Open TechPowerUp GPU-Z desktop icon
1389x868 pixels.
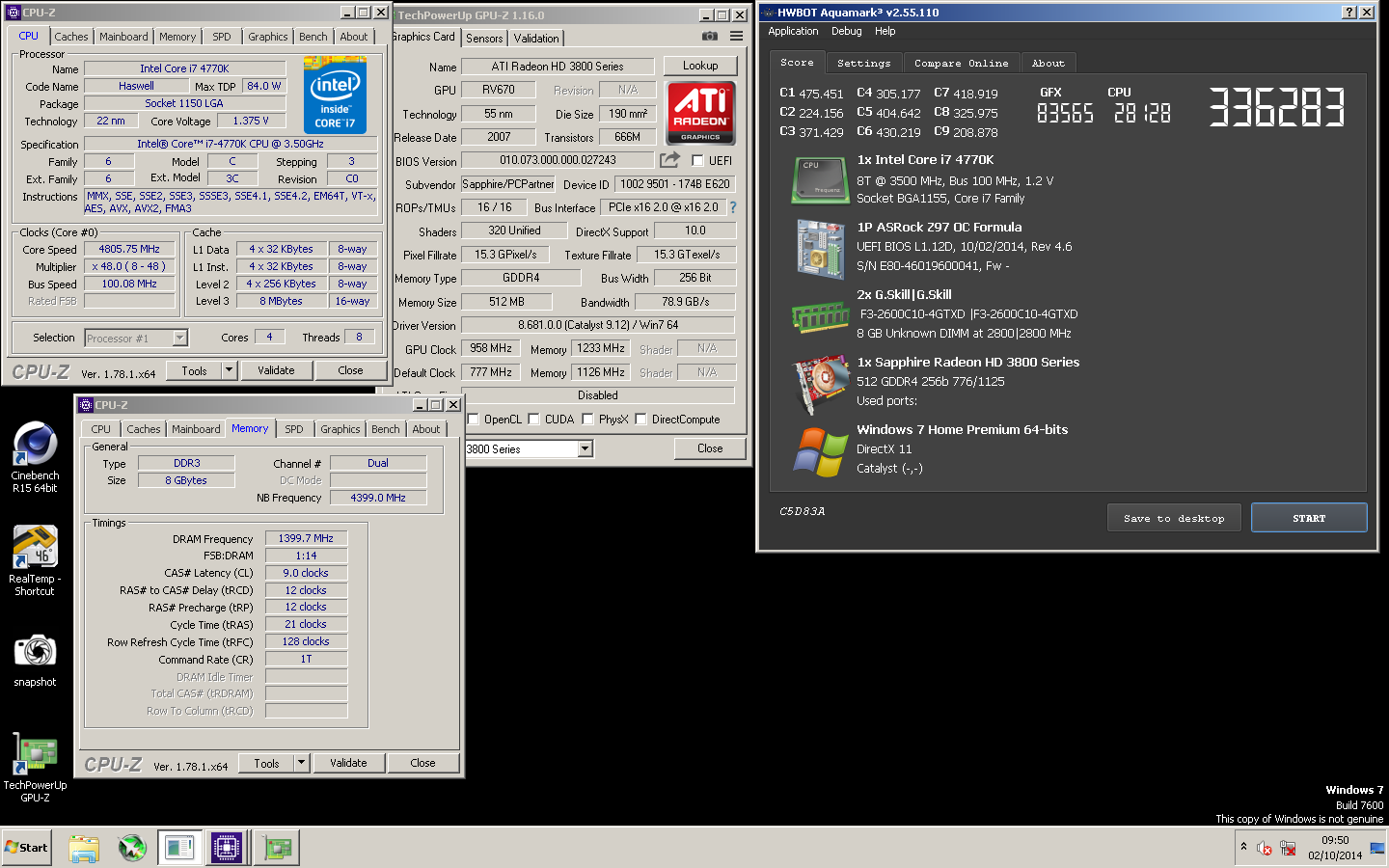pyautogui.click(x=35, y=768)
